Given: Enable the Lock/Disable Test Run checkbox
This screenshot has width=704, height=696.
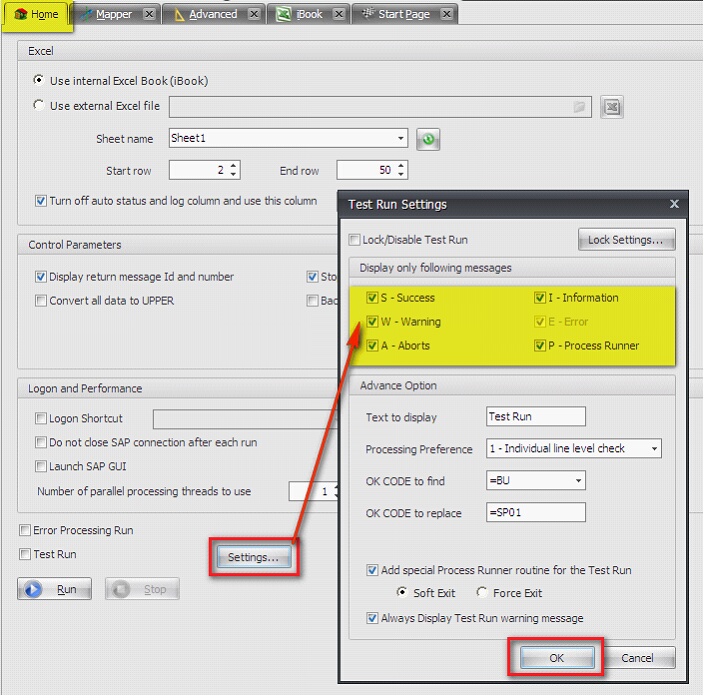Looking at the screenshot, I should [354, 240].
